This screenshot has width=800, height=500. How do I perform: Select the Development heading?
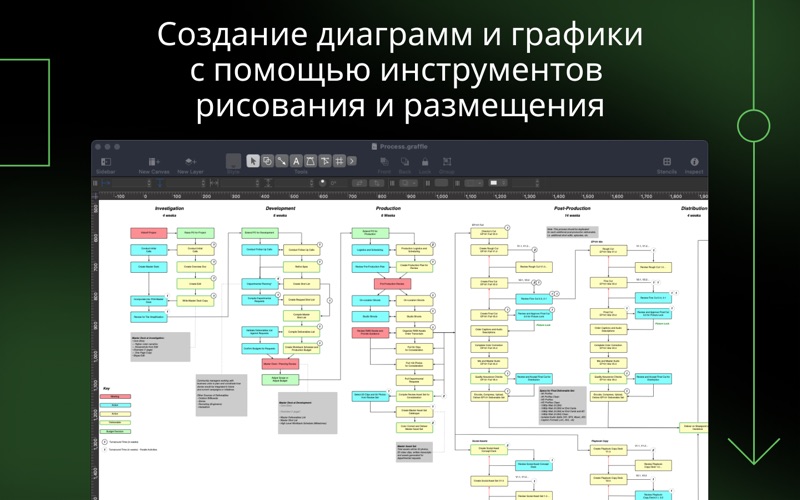[x=280, y=208]
